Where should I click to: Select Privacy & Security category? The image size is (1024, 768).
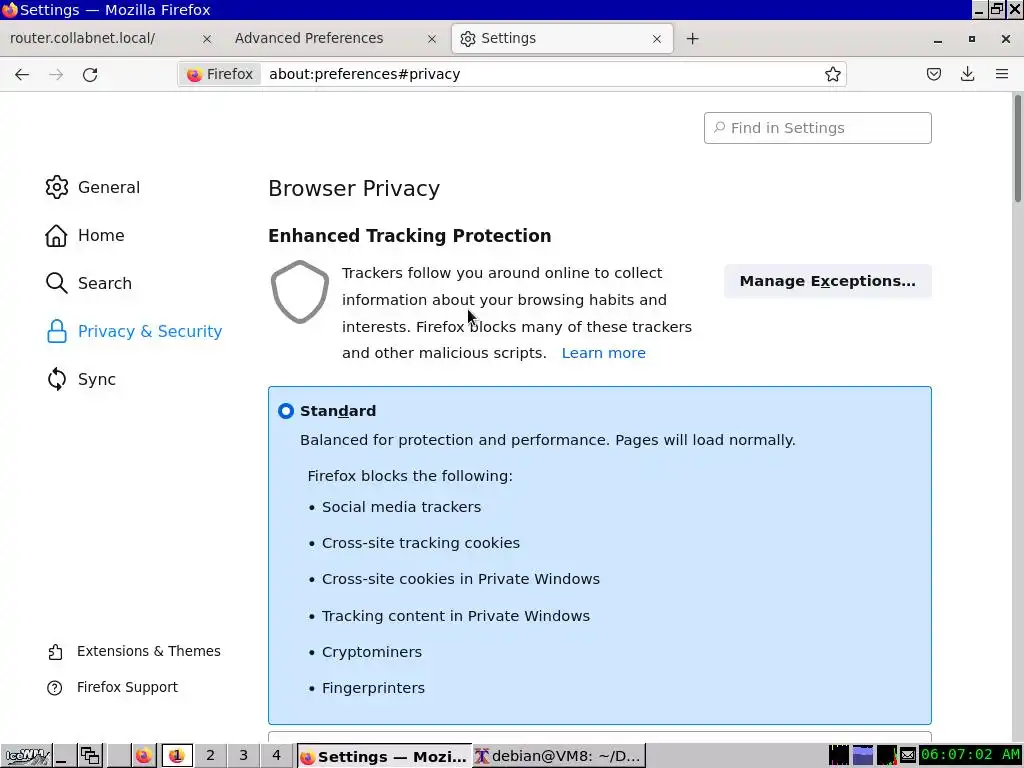click(x=134, y=332)
